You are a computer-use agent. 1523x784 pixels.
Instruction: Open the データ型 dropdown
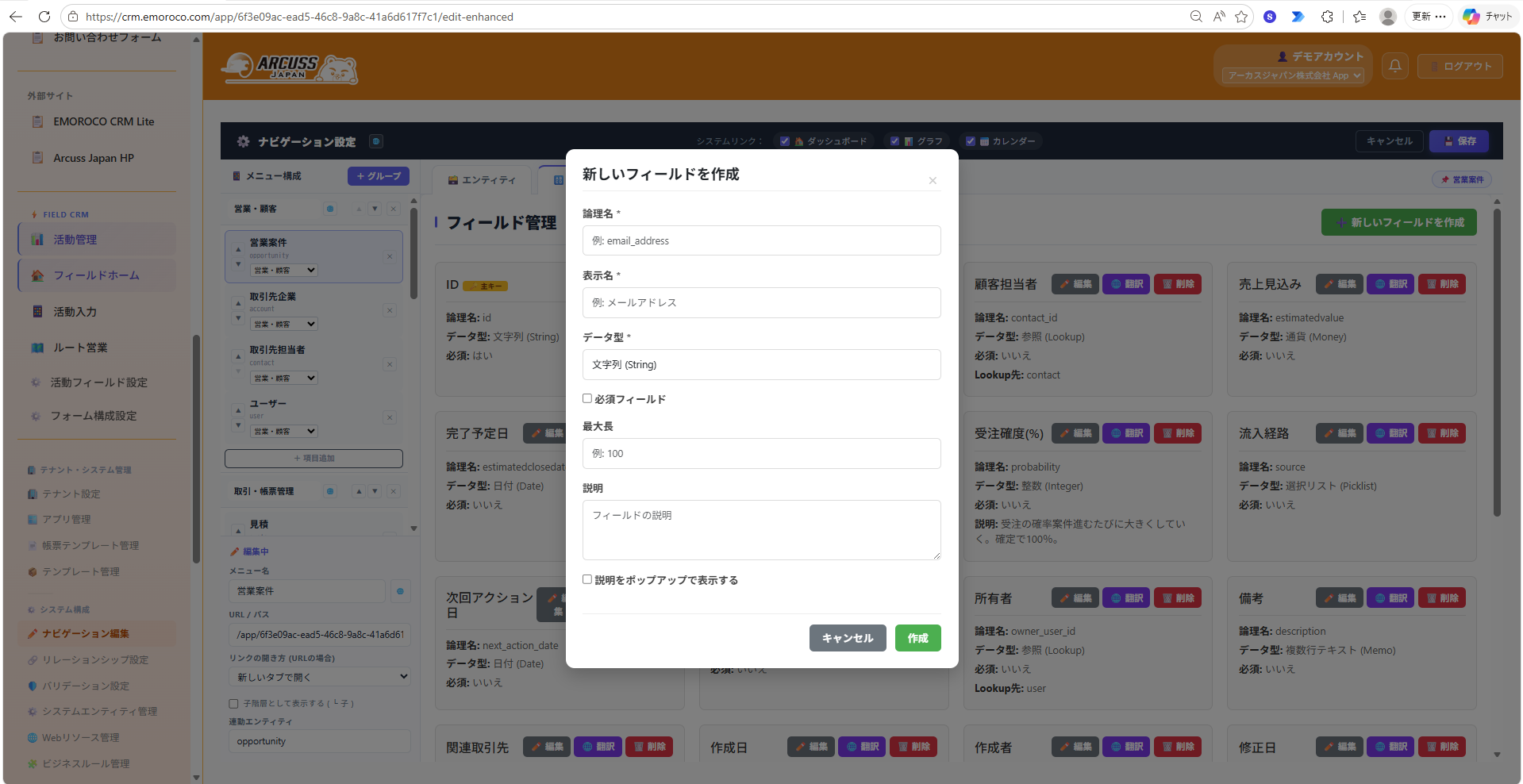pos(762,365)
